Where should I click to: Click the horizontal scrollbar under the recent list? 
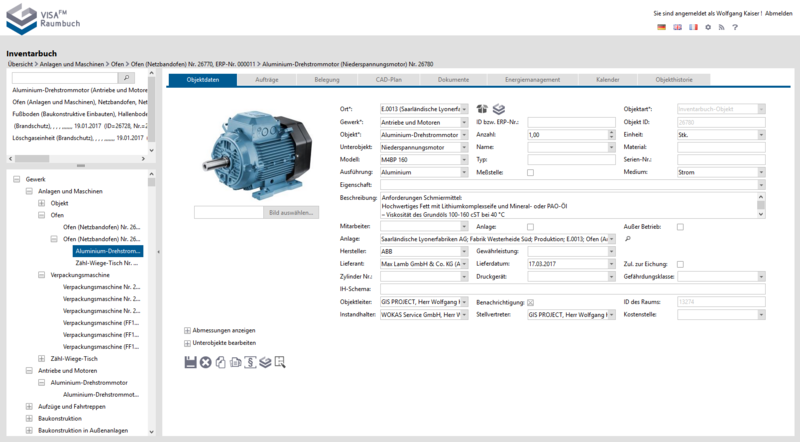coord(79,159)
